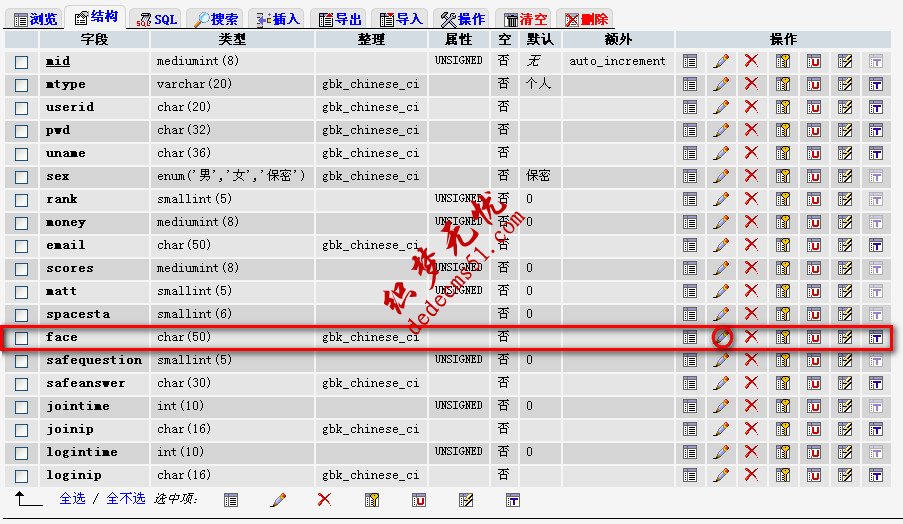Add unique index on pwd field
The width and height of the screenshot is (903, 524).
(814, 130)
